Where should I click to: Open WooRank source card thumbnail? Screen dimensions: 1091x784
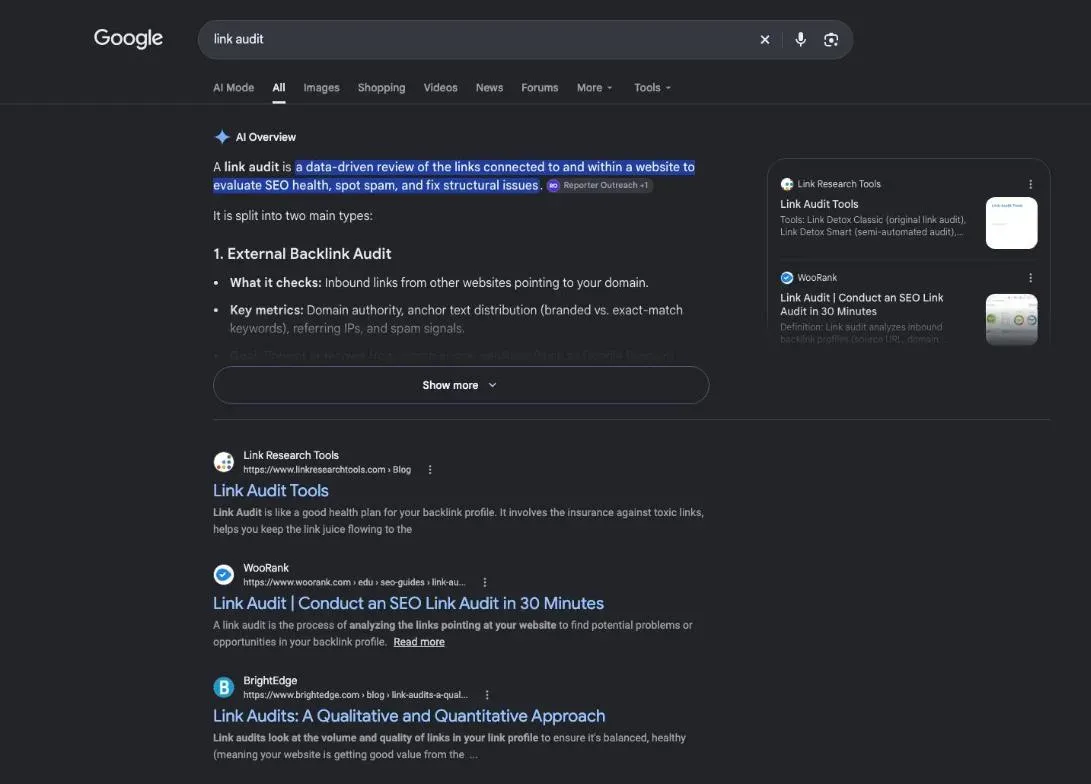1012,319
